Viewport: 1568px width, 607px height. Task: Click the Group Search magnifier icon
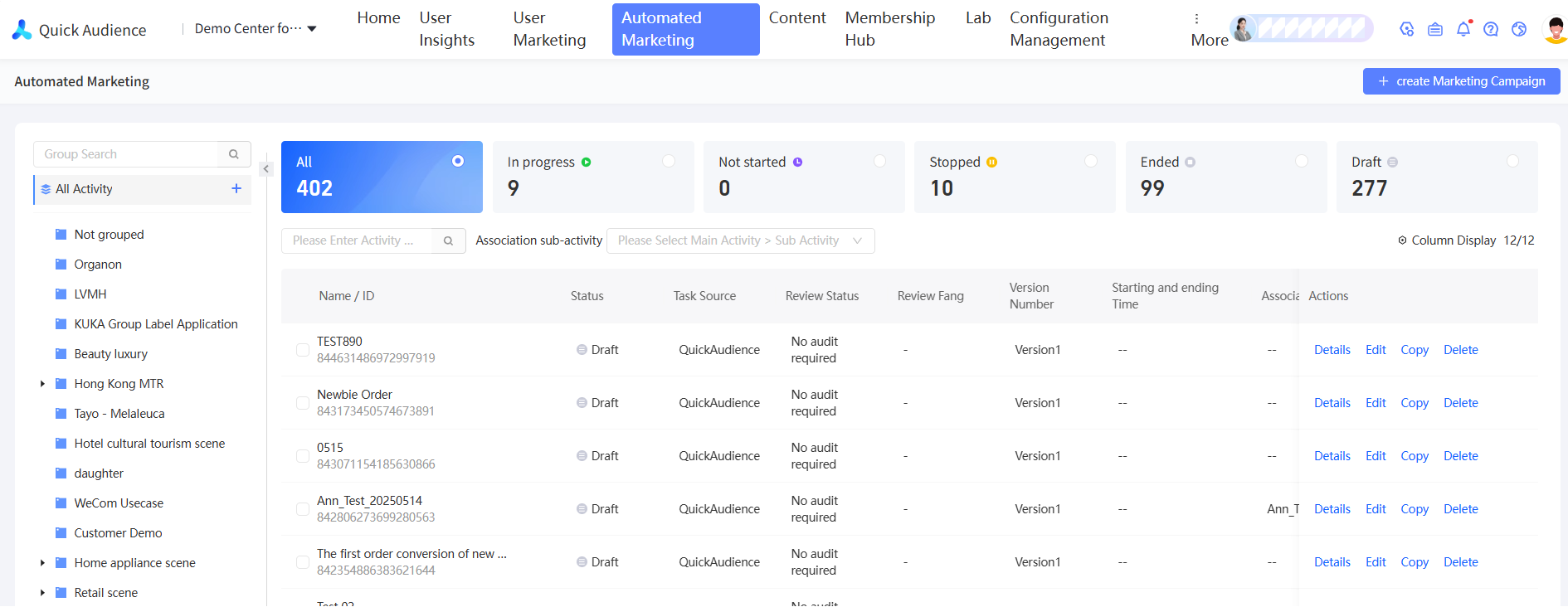tap(234, 154)
